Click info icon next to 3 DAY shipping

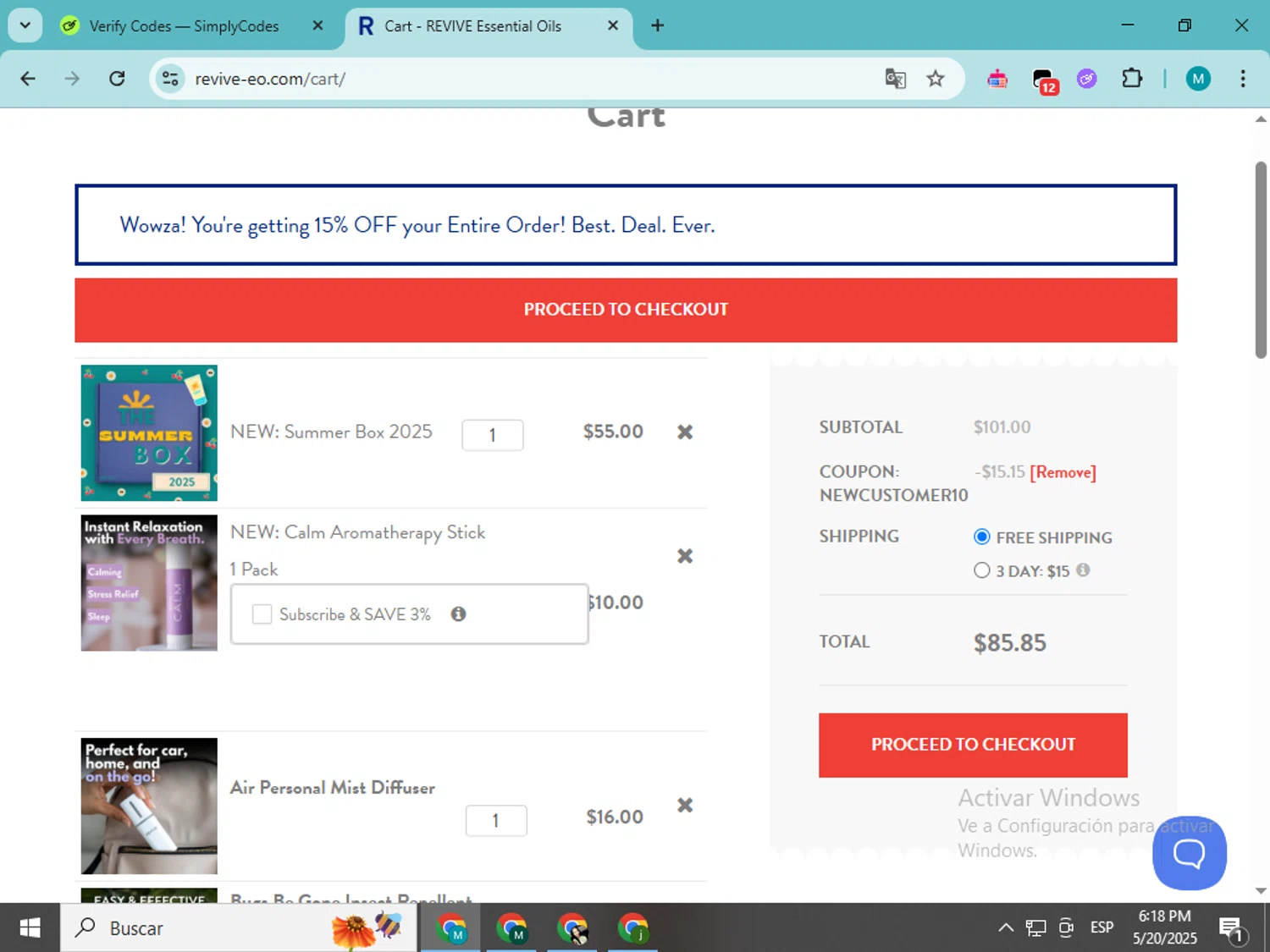[1083, 570]
